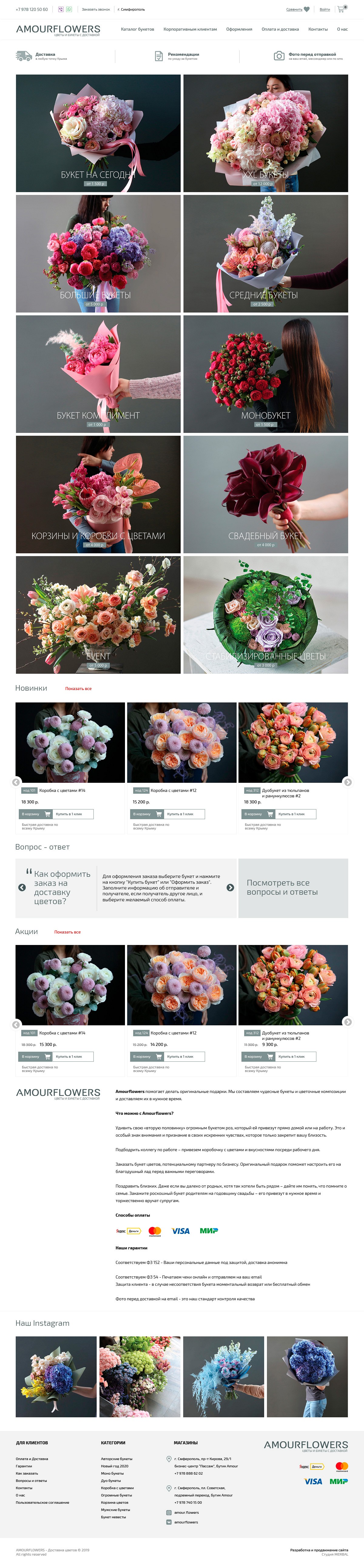The image size is (364, 1568).
Task: Open the Оплата и доставка menu item
Action: pyautogui.click(x=280, y=29)
